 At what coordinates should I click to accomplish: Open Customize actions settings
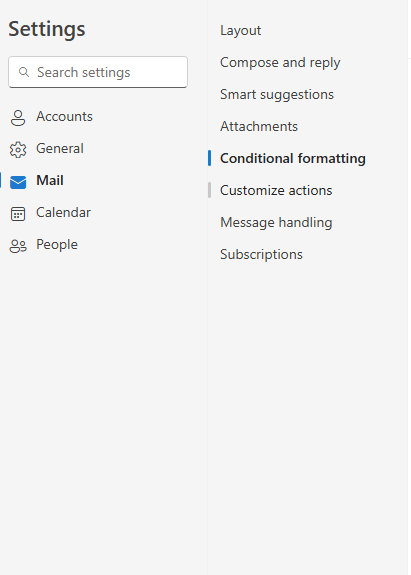(276, 190)
